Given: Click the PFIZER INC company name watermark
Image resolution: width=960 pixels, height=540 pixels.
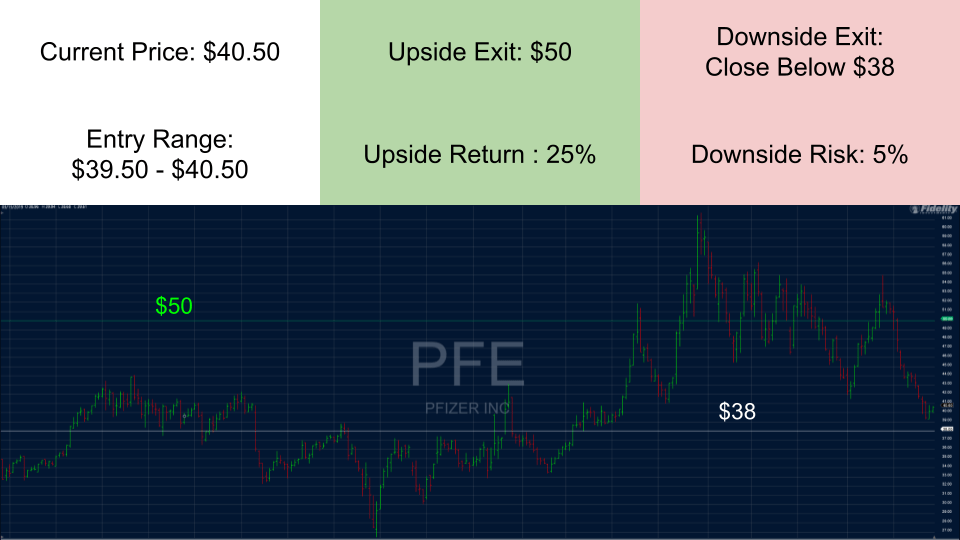Looking at the screenshot, I should 468,408.
